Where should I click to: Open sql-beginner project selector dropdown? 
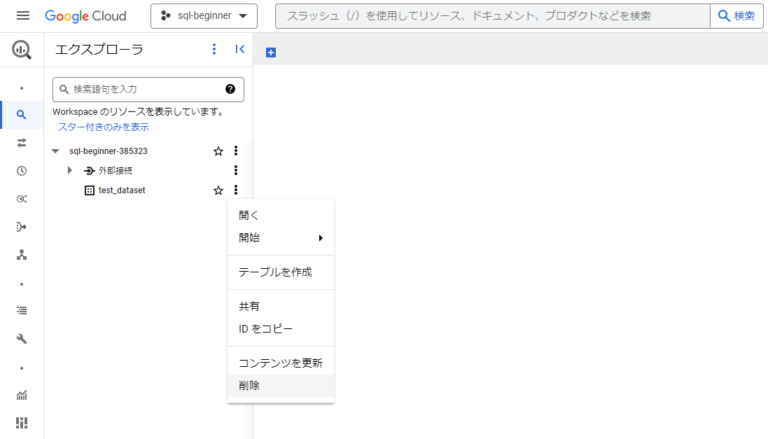pyautogui.click(x=204, y=16)
